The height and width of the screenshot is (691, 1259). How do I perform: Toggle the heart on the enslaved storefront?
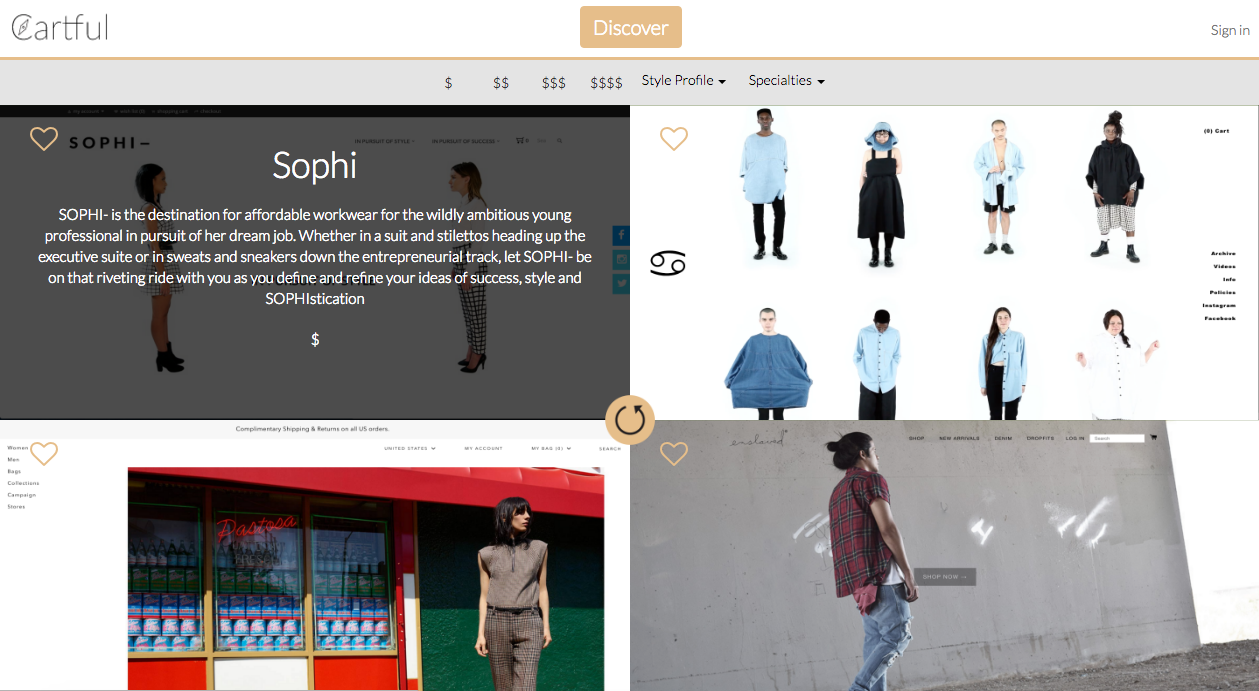click(x=674, y=453)
